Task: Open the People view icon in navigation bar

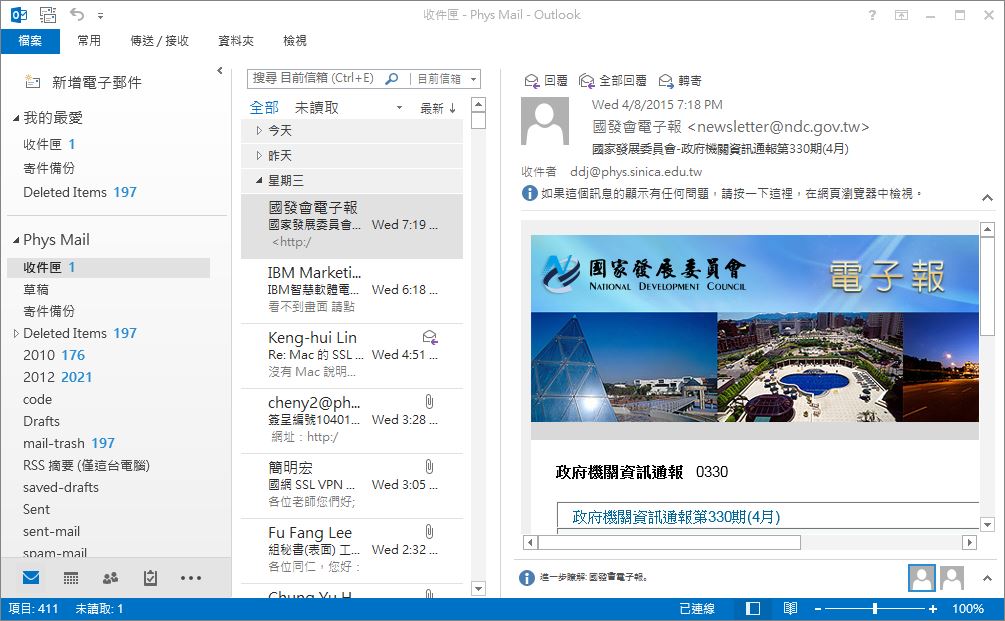Action: pos(110,578)
